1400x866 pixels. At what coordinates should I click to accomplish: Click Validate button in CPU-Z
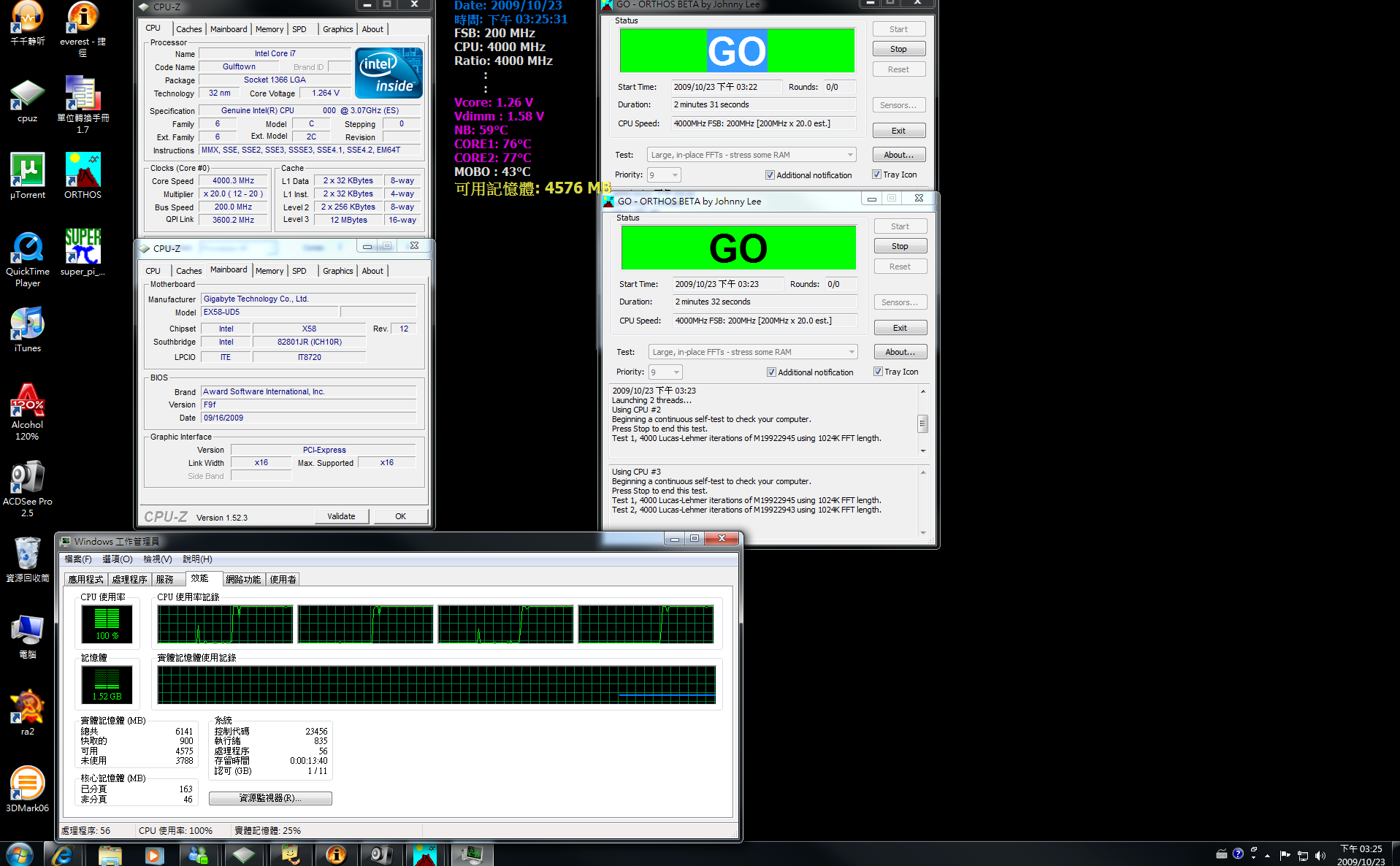[341, 516]
